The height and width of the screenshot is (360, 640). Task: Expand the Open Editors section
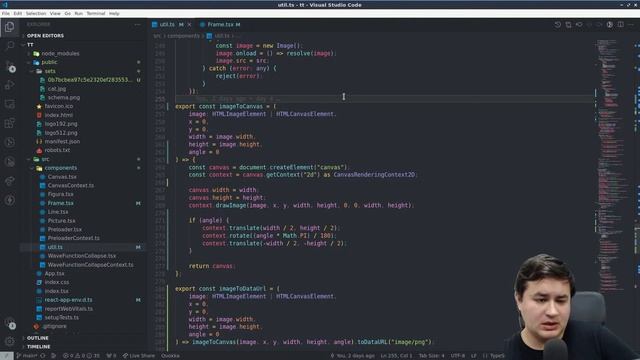pyautogui.click(x=82, y=36)
